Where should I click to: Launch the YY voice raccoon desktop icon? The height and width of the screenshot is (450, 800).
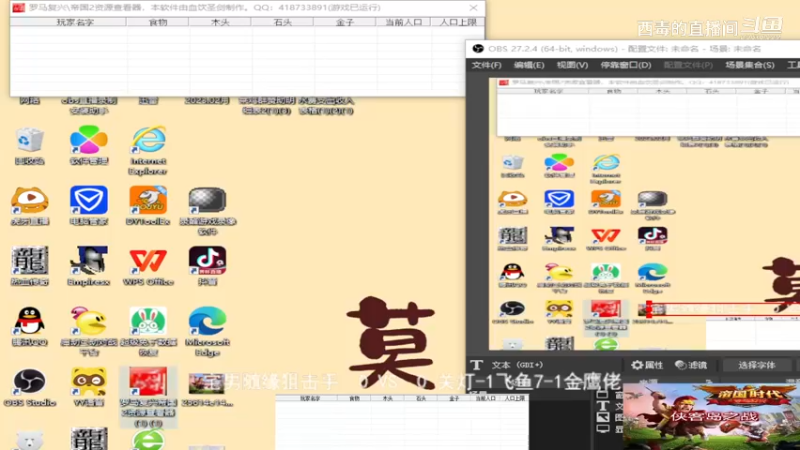click(89, 381)
